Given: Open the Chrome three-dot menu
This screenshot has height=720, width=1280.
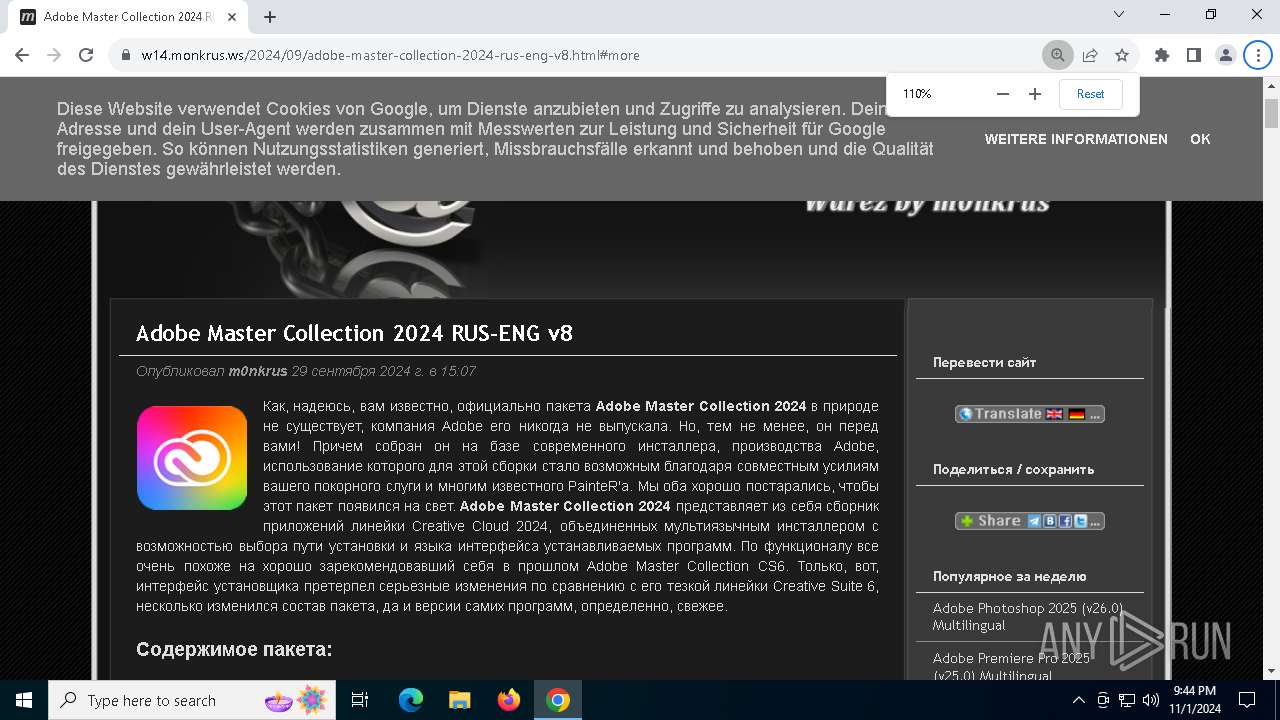Looking at the screenshot, I should click(x=1257, y=55).
